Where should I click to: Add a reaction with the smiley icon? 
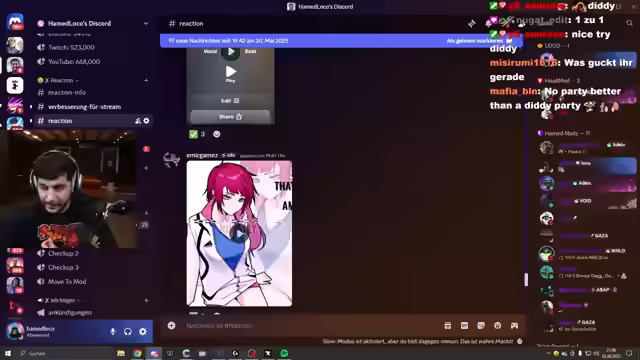point(216,134)
